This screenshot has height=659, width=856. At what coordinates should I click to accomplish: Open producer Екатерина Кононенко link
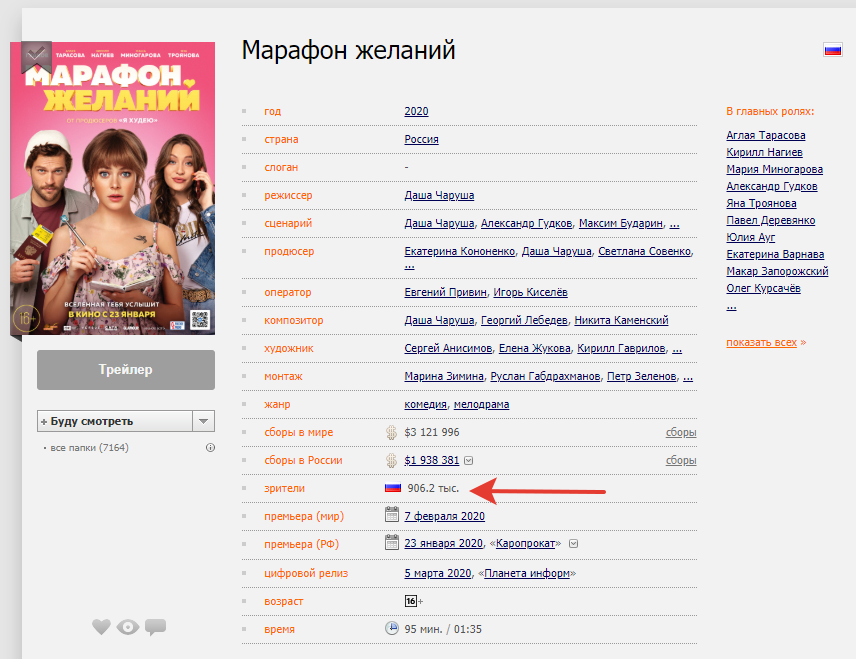[460, 251]
